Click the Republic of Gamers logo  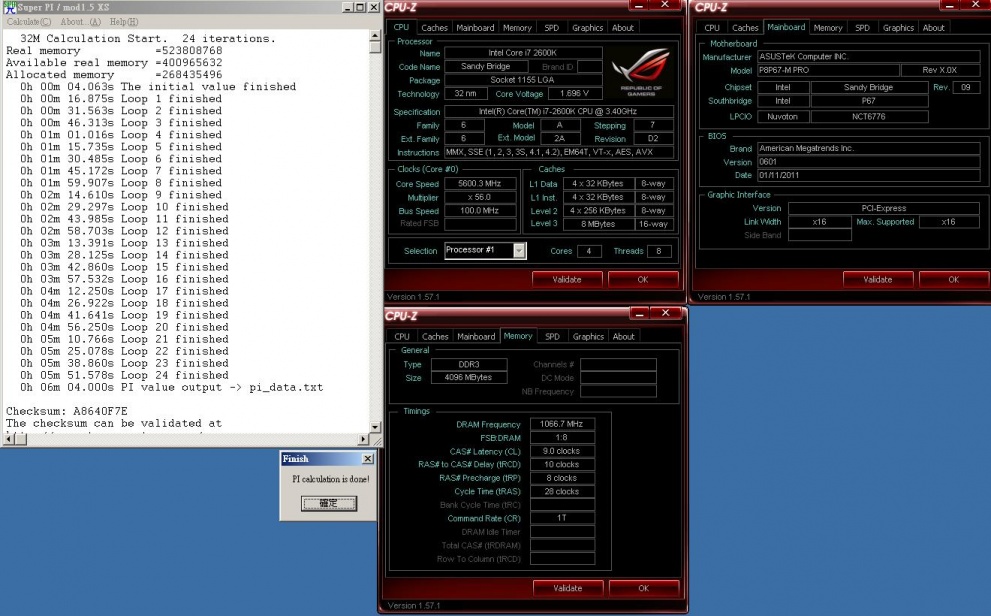pyautogui.click(x=641, y=71)
